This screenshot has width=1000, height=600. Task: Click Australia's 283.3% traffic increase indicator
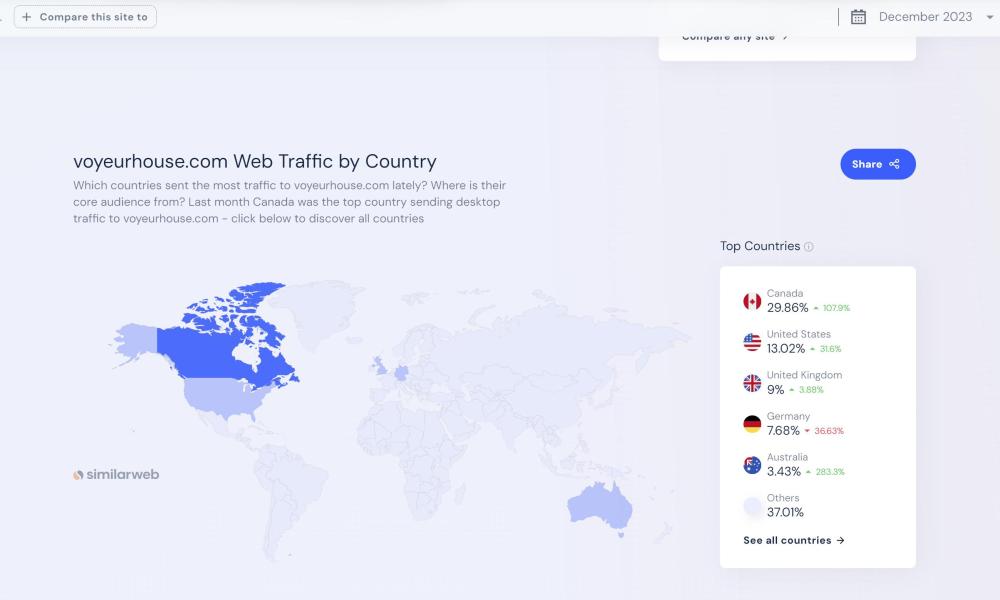[825, 472]
